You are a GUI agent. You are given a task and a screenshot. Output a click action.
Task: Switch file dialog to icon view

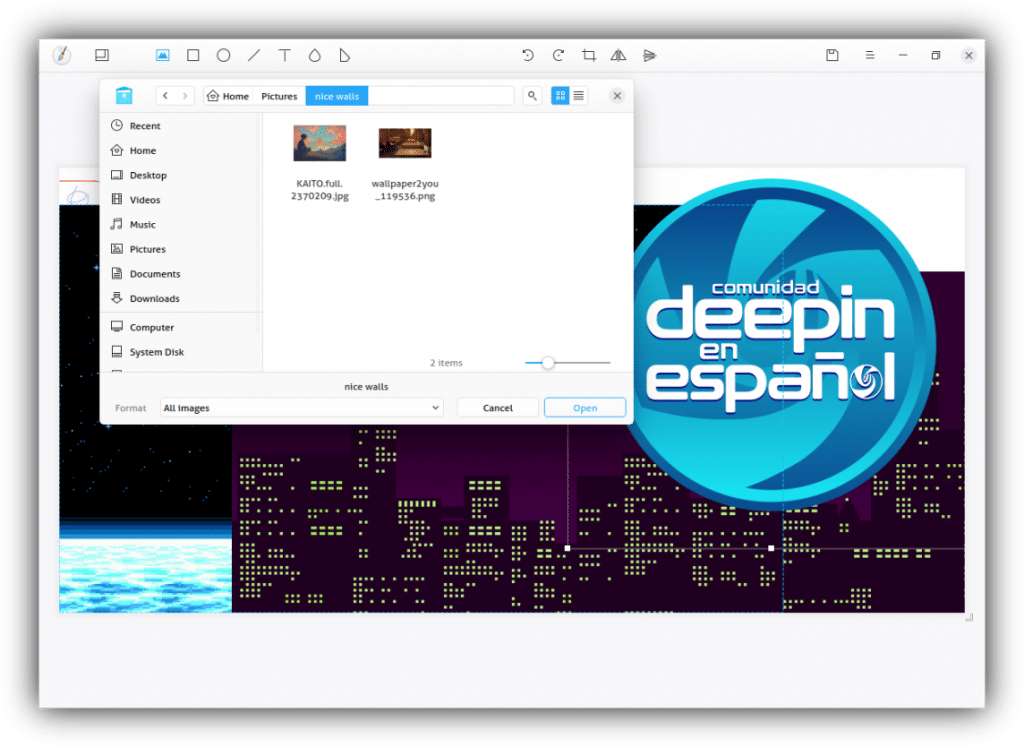560,96
